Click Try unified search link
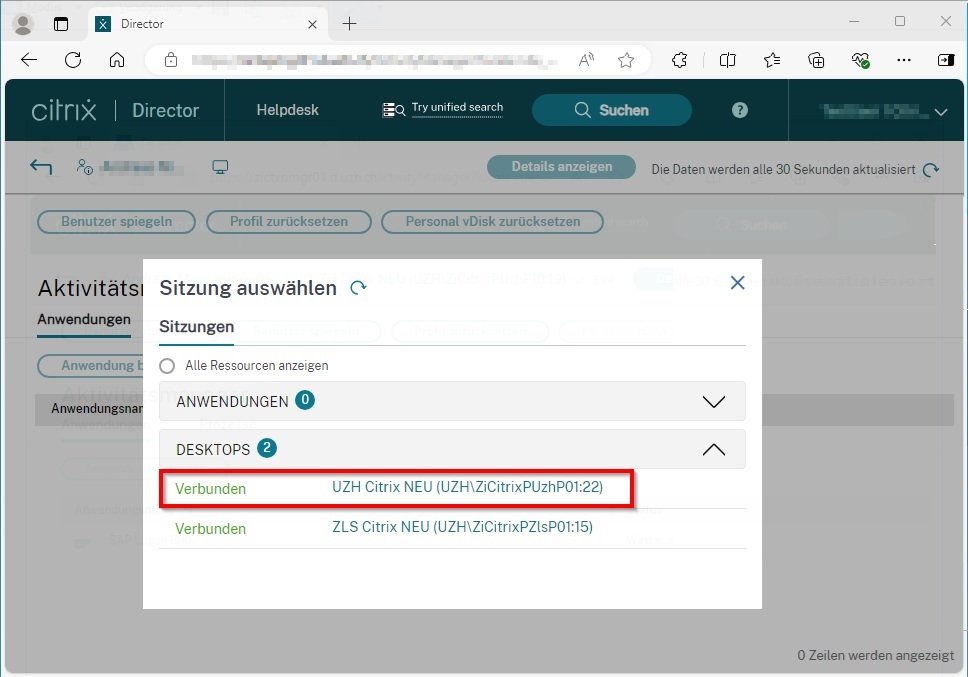 click(x=457, y=108)
